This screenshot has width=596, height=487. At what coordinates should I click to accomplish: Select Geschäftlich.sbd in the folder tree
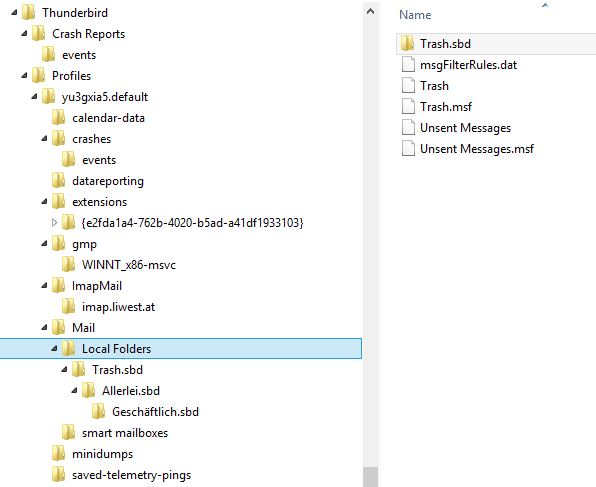[155, 412]
